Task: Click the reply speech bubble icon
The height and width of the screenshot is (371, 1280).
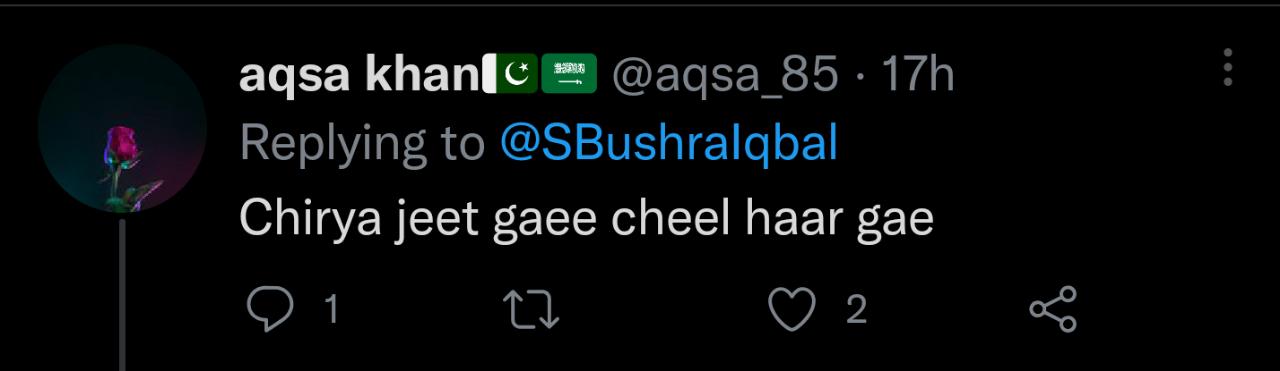Action: tap(269, 309)
